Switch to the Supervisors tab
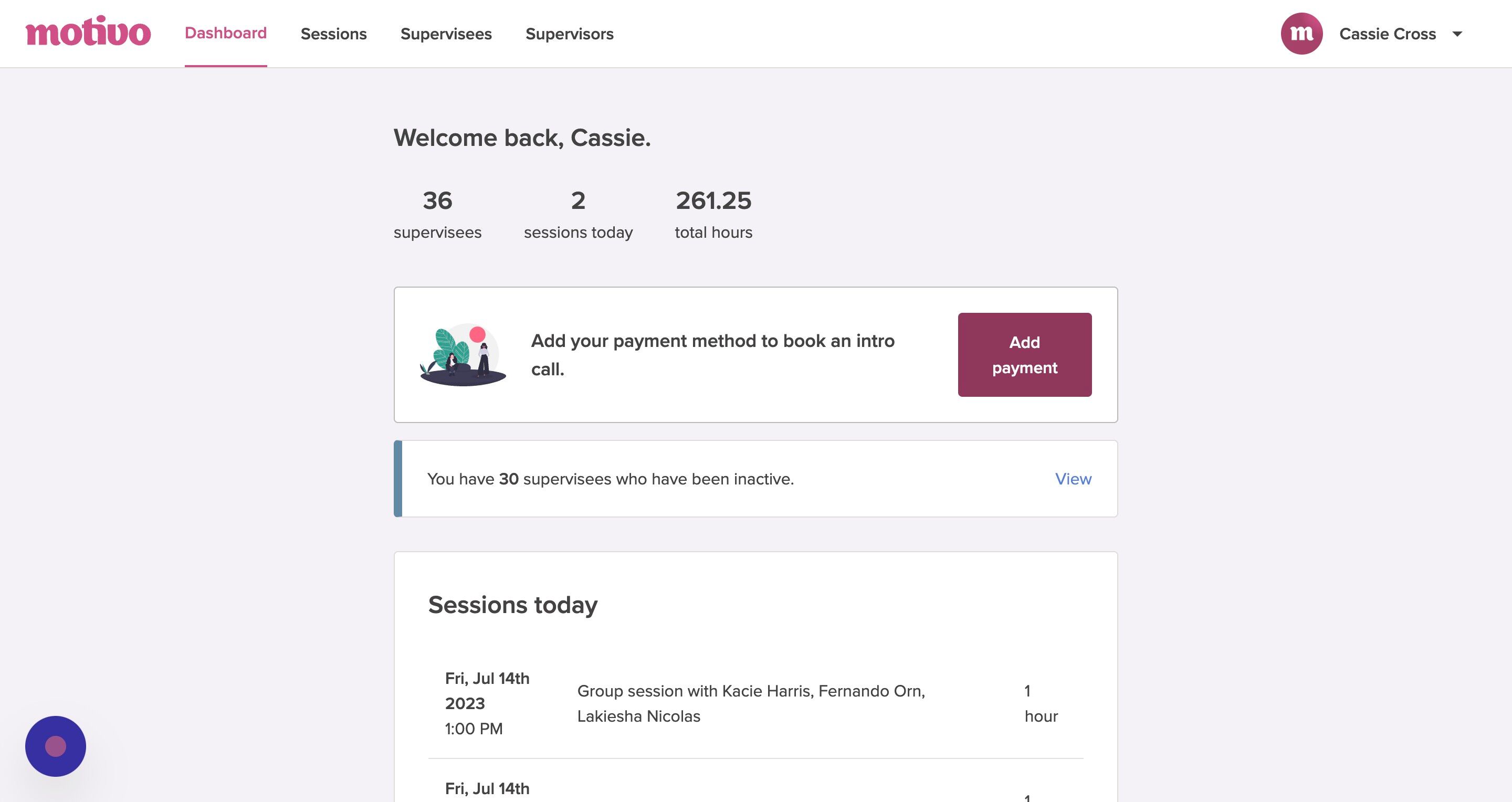The image size is (1512, 802). (x=569, y=34)
